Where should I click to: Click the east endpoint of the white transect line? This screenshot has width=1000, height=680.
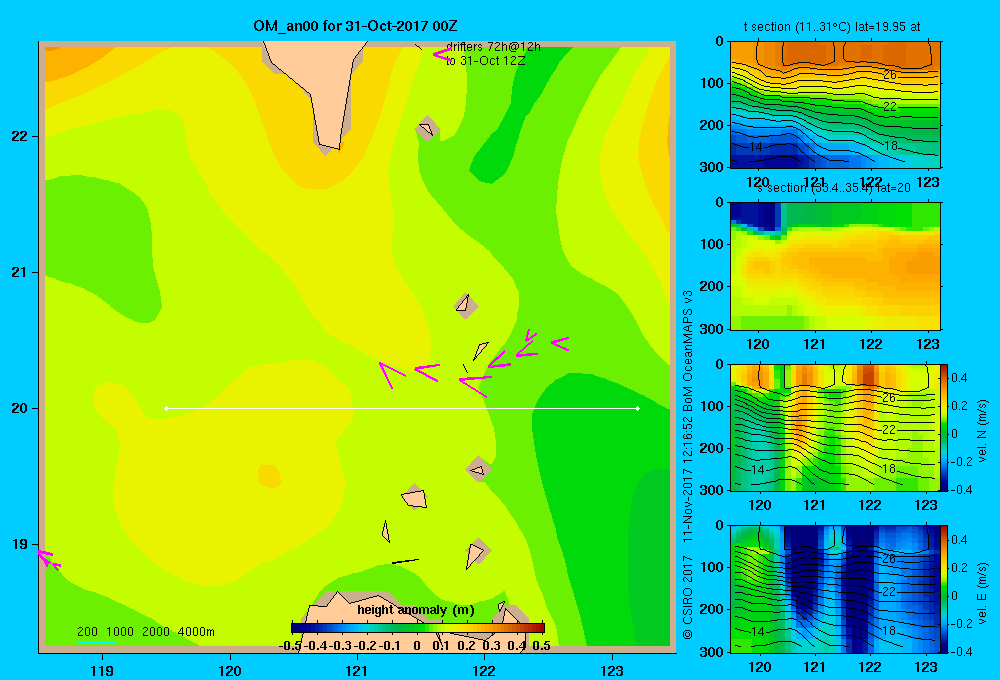[x=638, y=408]
